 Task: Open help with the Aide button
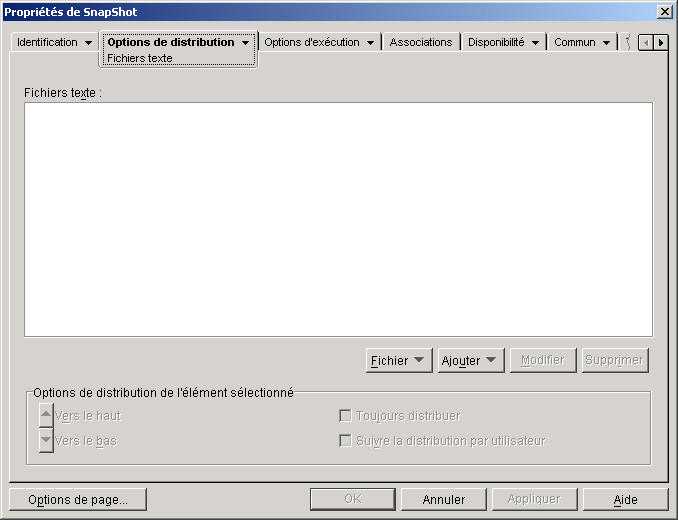(x=626, y=500)
